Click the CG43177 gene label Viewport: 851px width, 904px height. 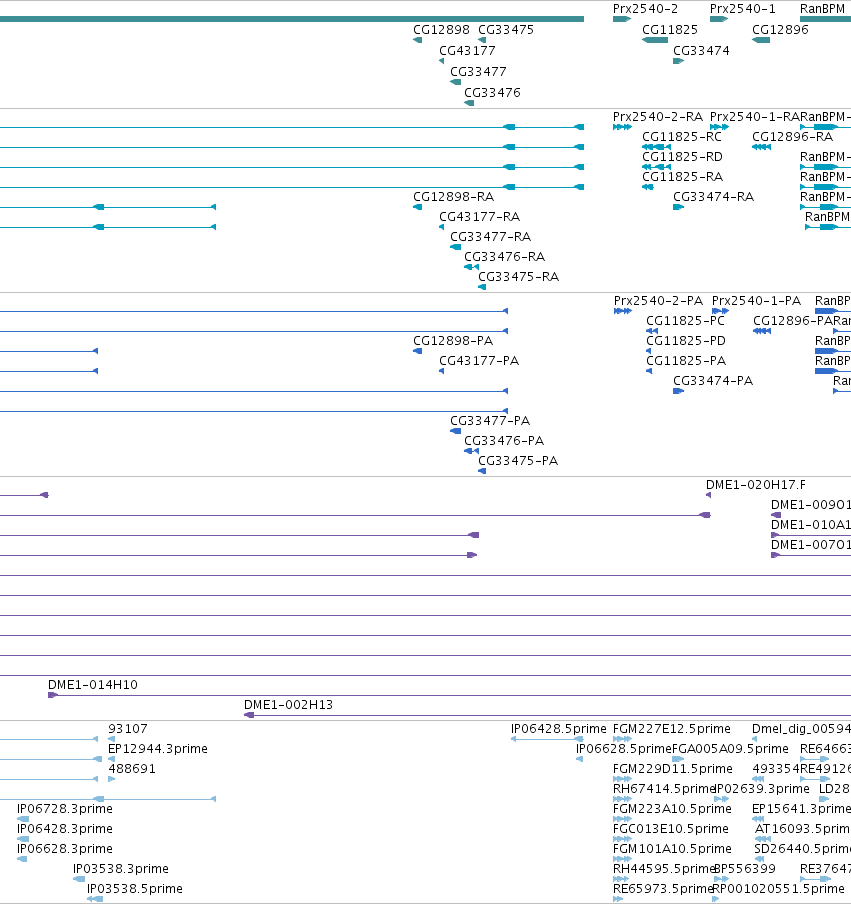coord(467,51)
